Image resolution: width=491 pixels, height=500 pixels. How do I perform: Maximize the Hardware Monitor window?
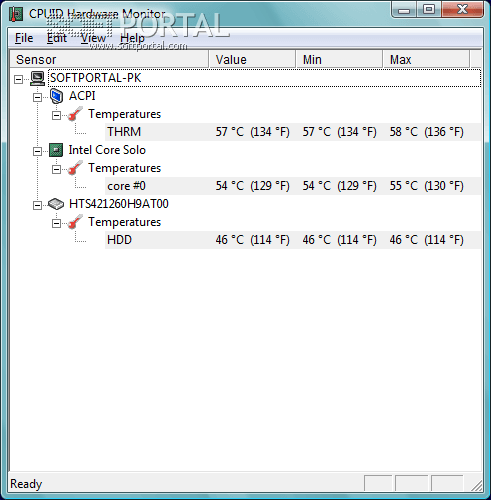pos(429,10)
